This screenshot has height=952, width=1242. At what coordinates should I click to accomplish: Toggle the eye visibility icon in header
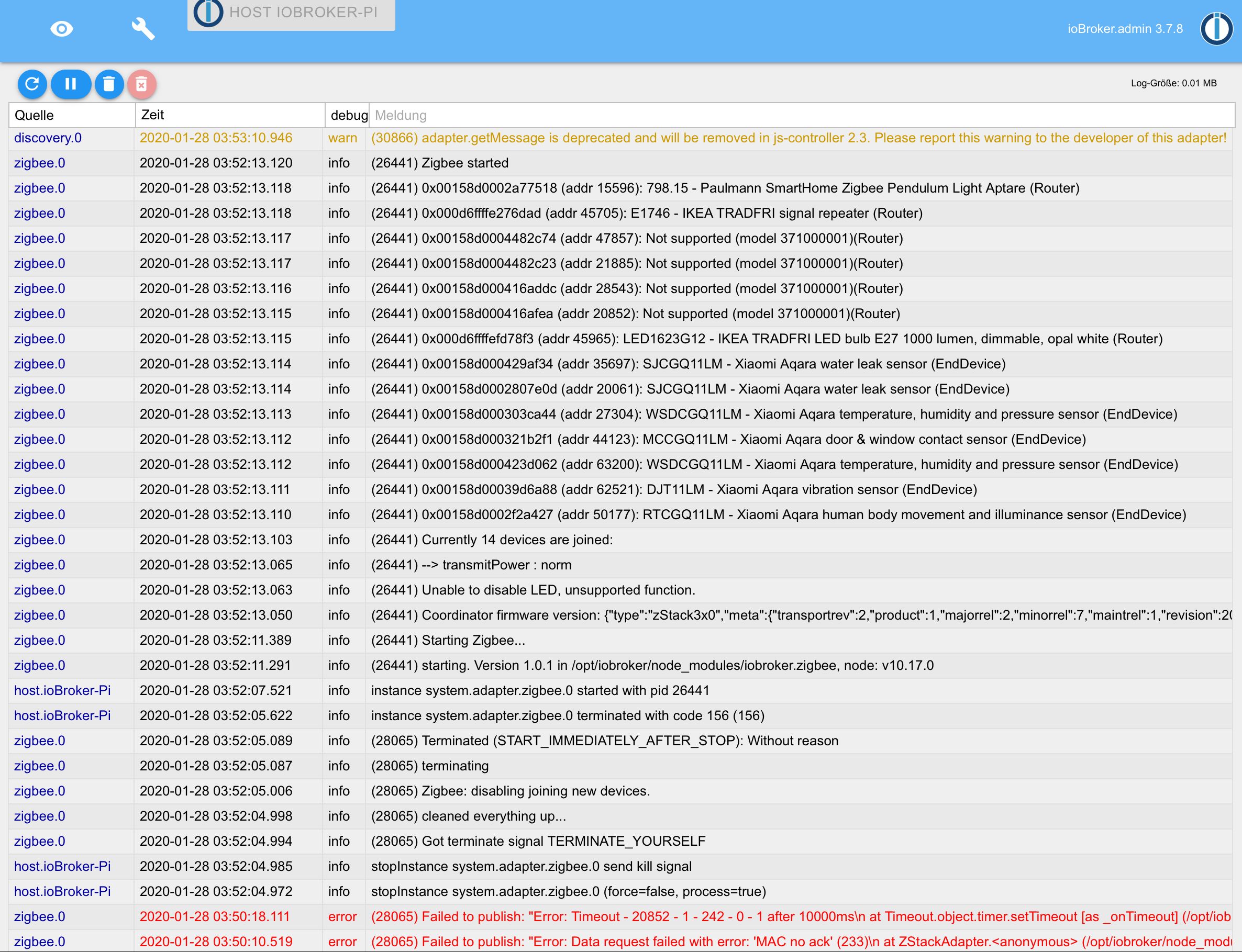click(x=61, y=28)
